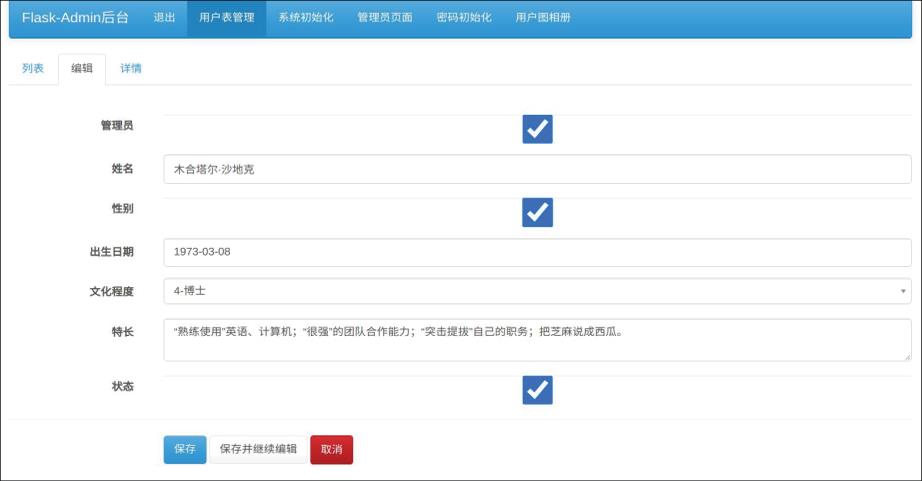The width and height of the screenshot is (922, 481).
Task: Click inside the 特长 text area
Action: point(537,340)
